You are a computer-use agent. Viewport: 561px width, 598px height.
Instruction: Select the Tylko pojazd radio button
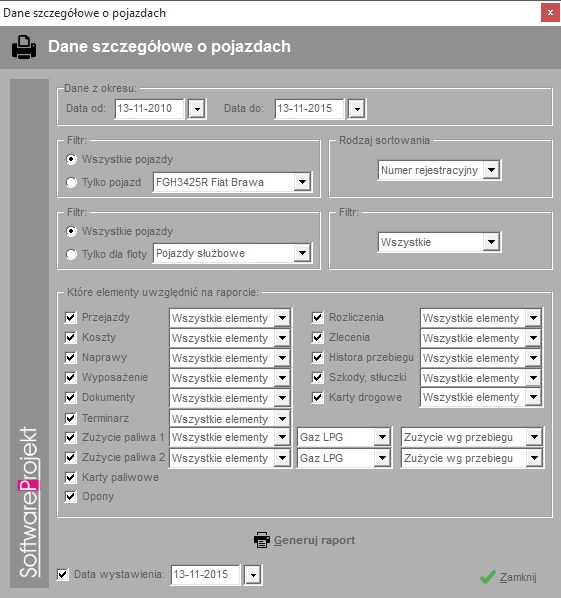(x=71, y=182)
